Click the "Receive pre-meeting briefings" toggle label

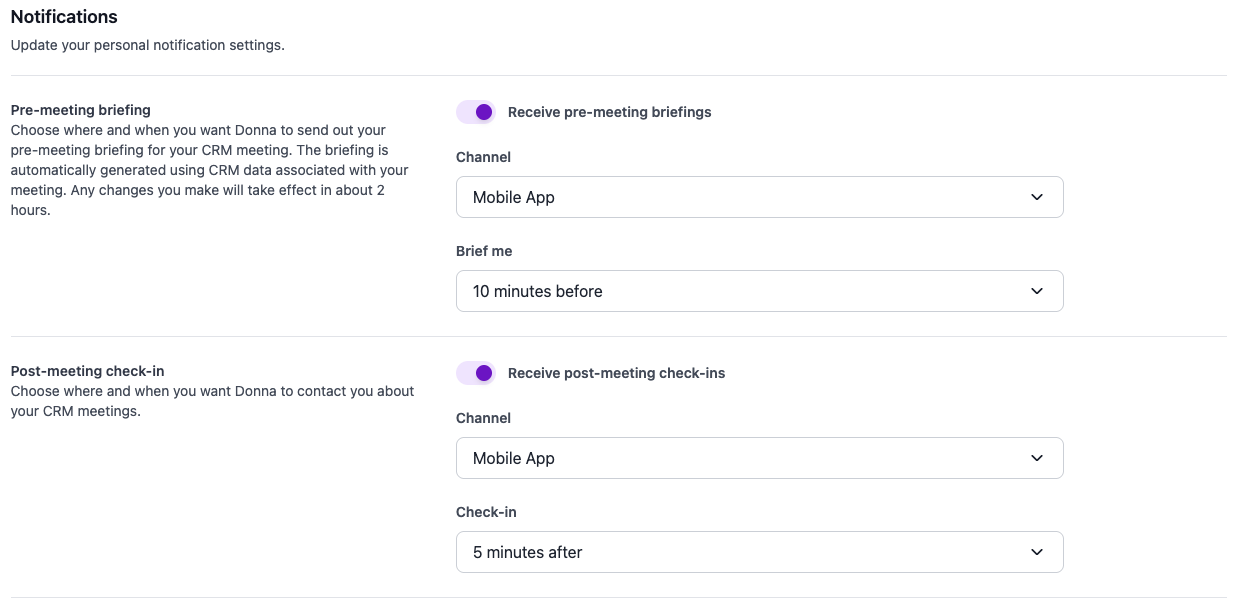[609, 112]
